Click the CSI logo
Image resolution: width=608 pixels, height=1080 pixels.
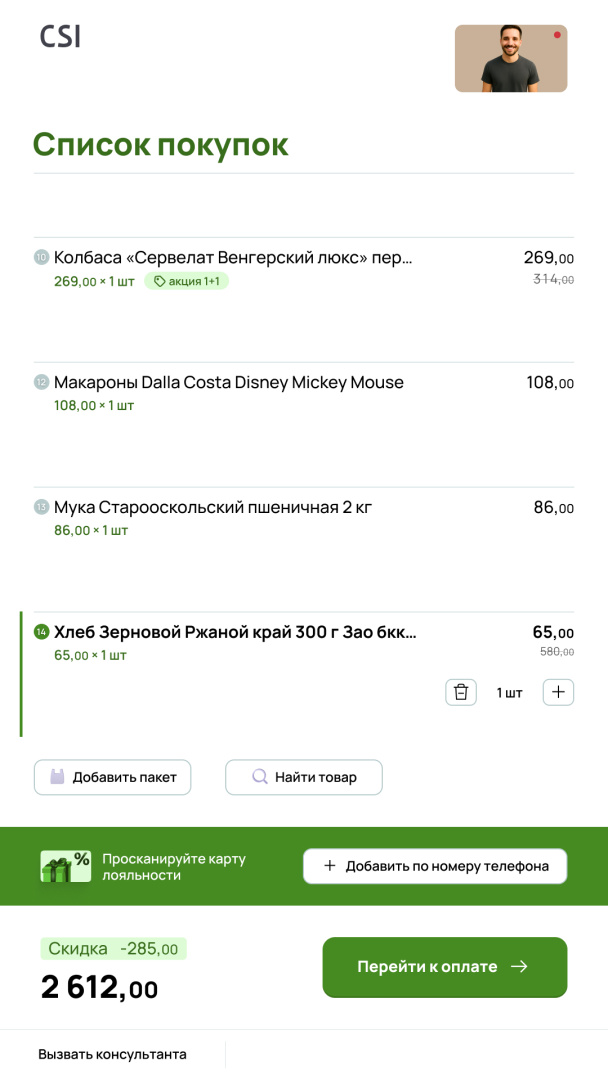pos(60,37)
